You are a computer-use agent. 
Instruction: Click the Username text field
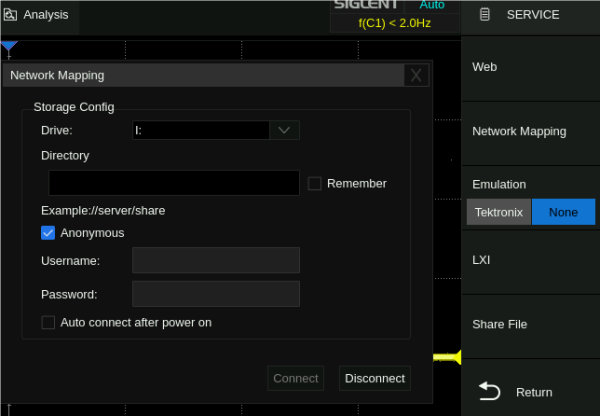[x=216, y=261]
